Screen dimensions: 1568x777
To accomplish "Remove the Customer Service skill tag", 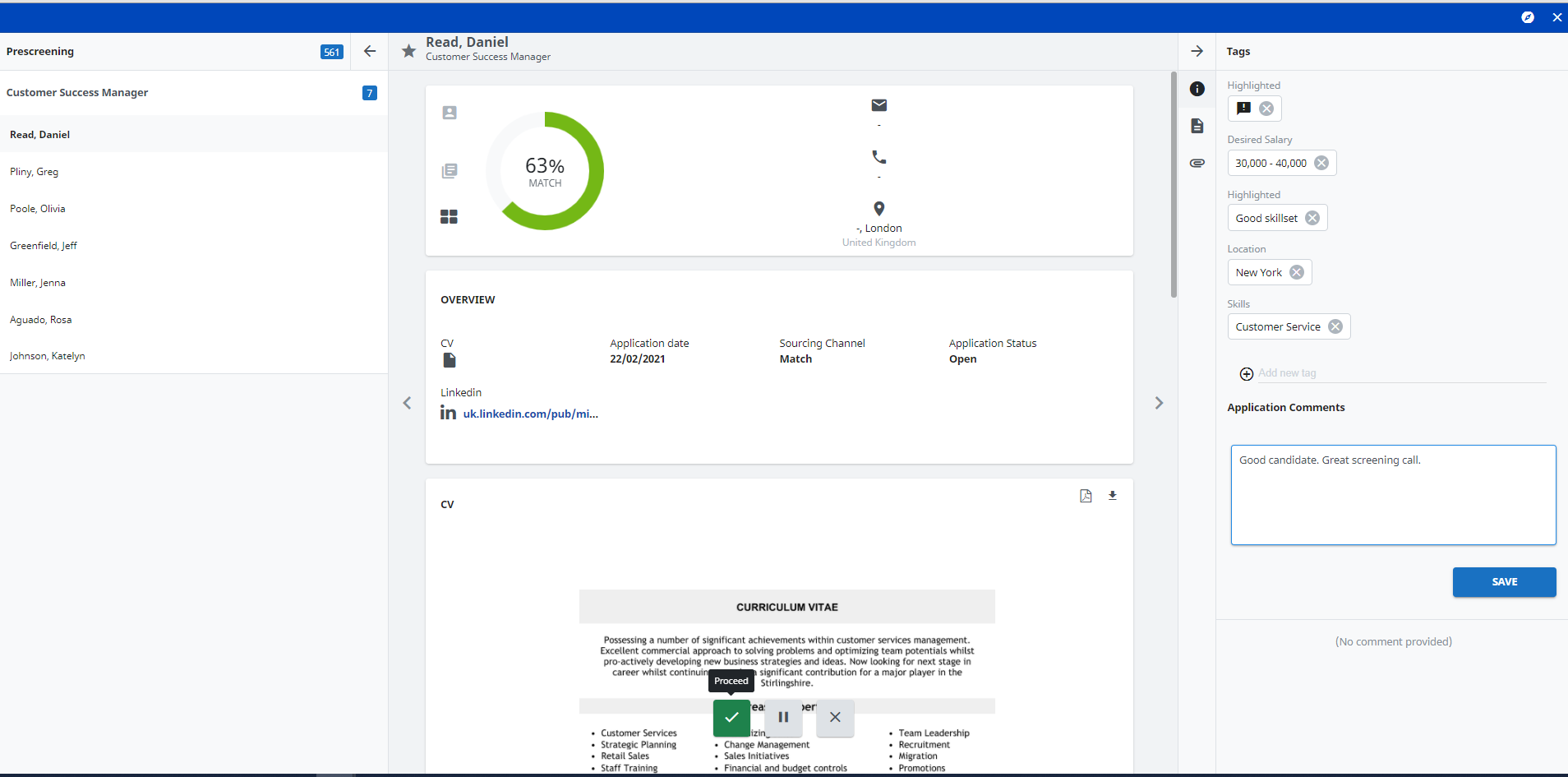I will [x=1335, y=326].
